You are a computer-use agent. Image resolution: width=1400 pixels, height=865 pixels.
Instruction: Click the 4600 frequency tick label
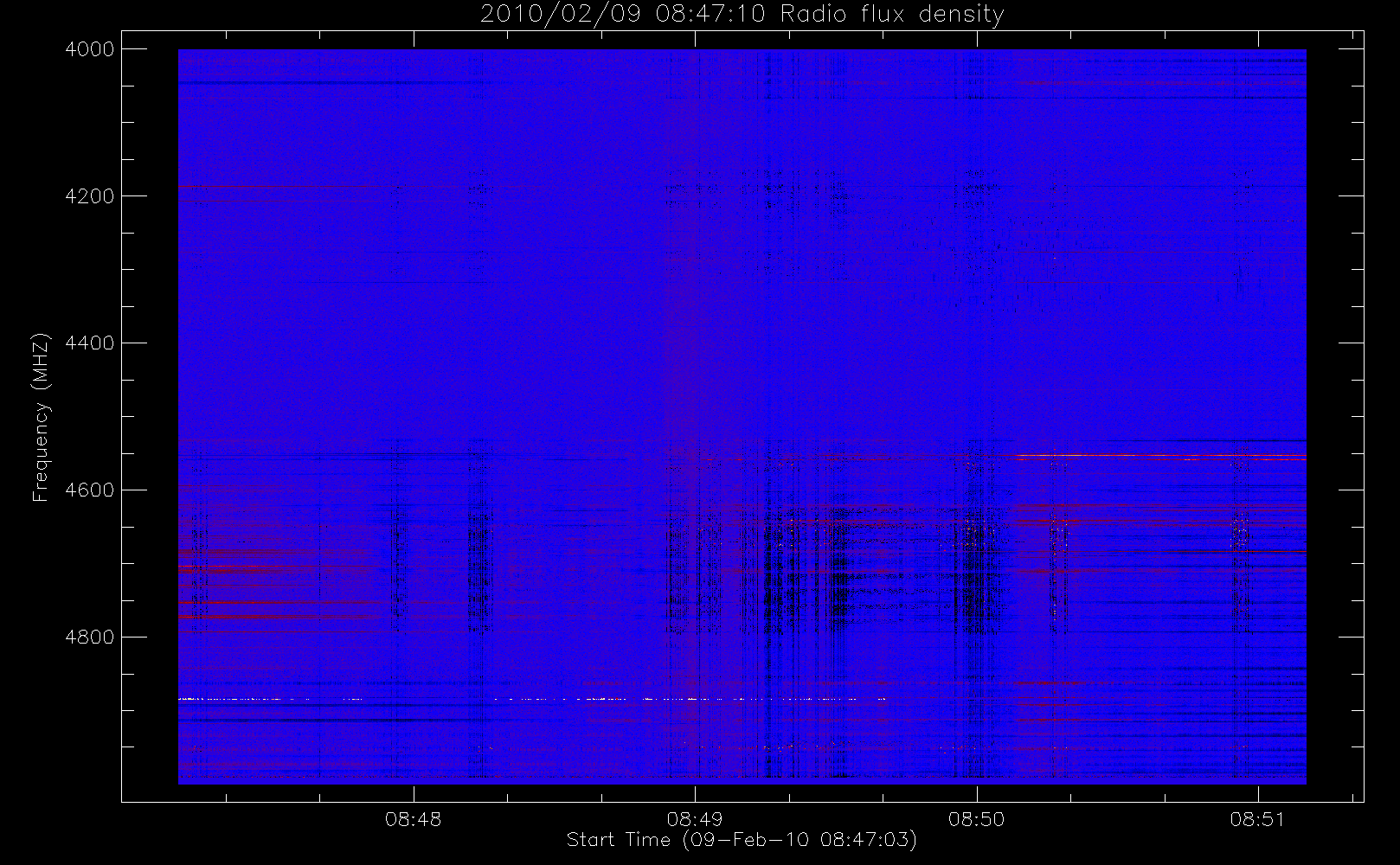90,490
